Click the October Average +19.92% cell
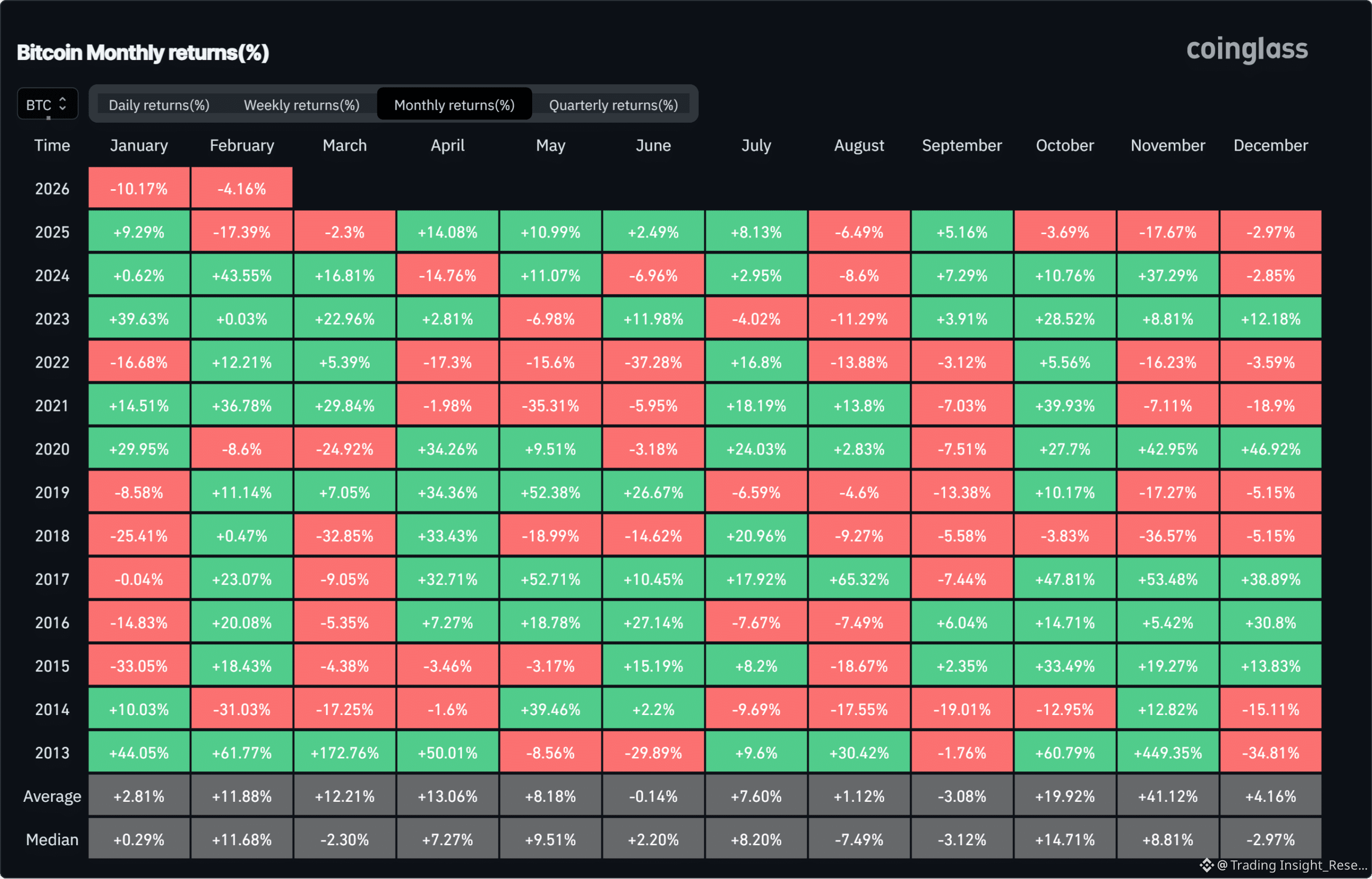 tap(1064, 796)
